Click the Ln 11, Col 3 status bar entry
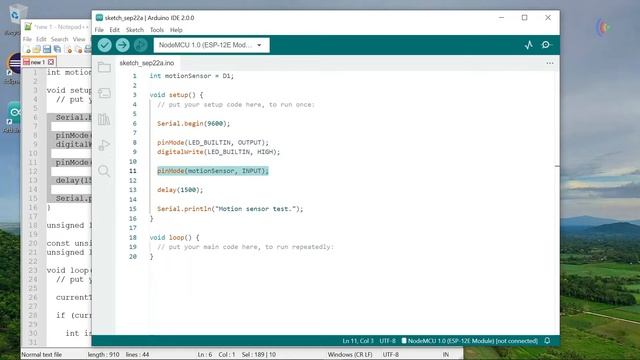 click(x=358, y=340)
